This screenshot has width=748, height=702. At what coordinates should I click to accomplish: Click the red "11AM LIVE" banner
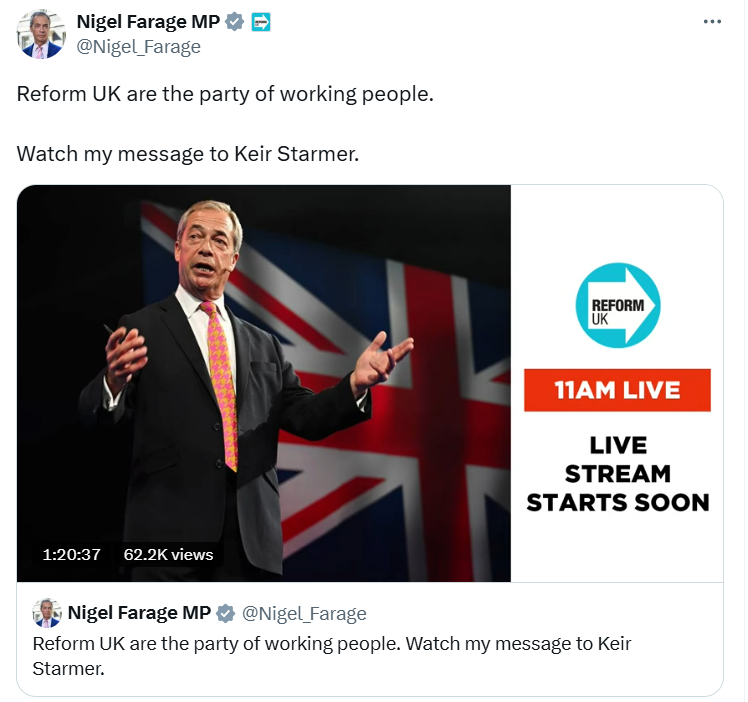click(617, 390)
